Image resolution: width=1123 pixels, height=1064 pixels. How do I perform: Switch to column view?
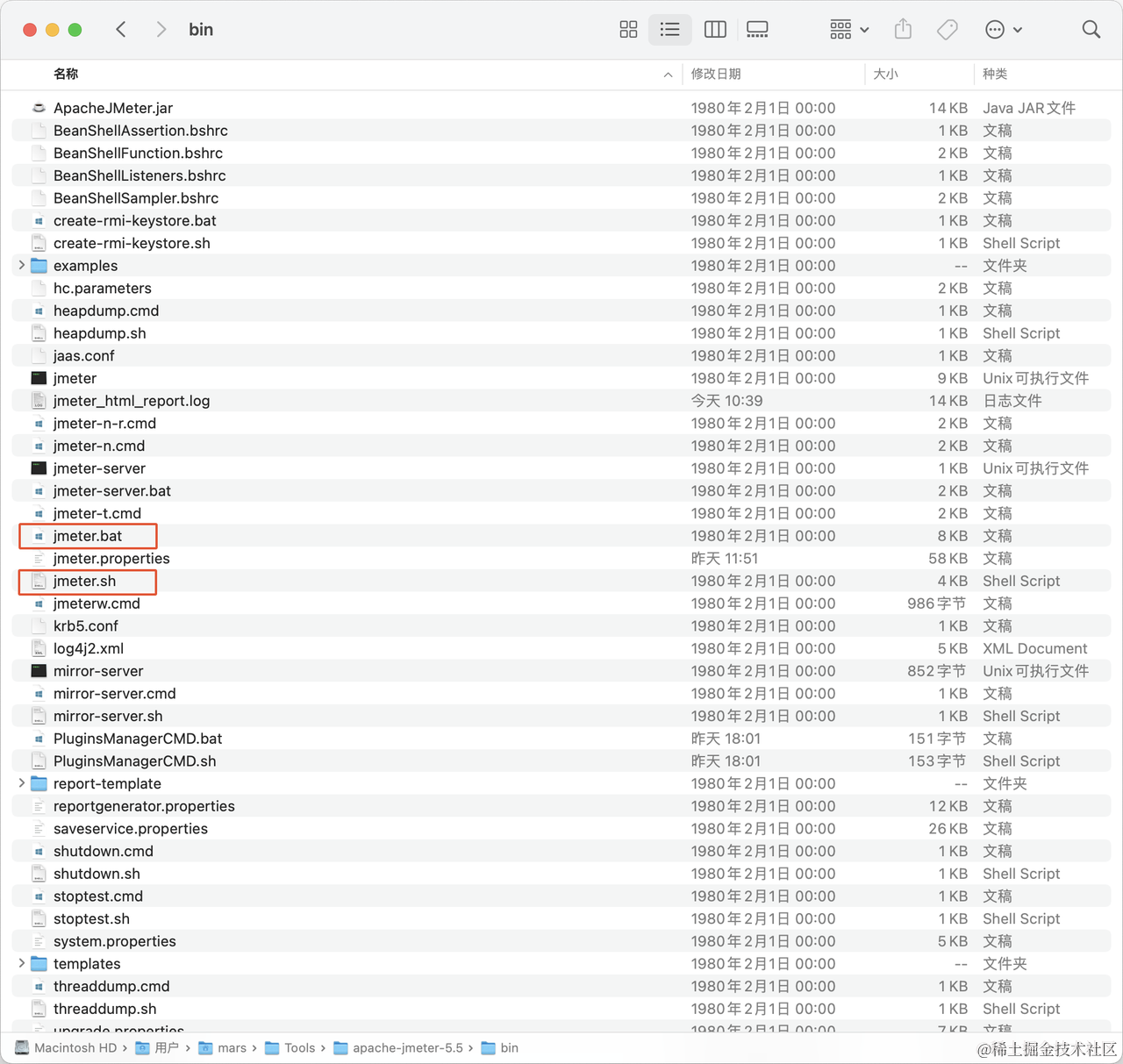(x=715, y=29)
